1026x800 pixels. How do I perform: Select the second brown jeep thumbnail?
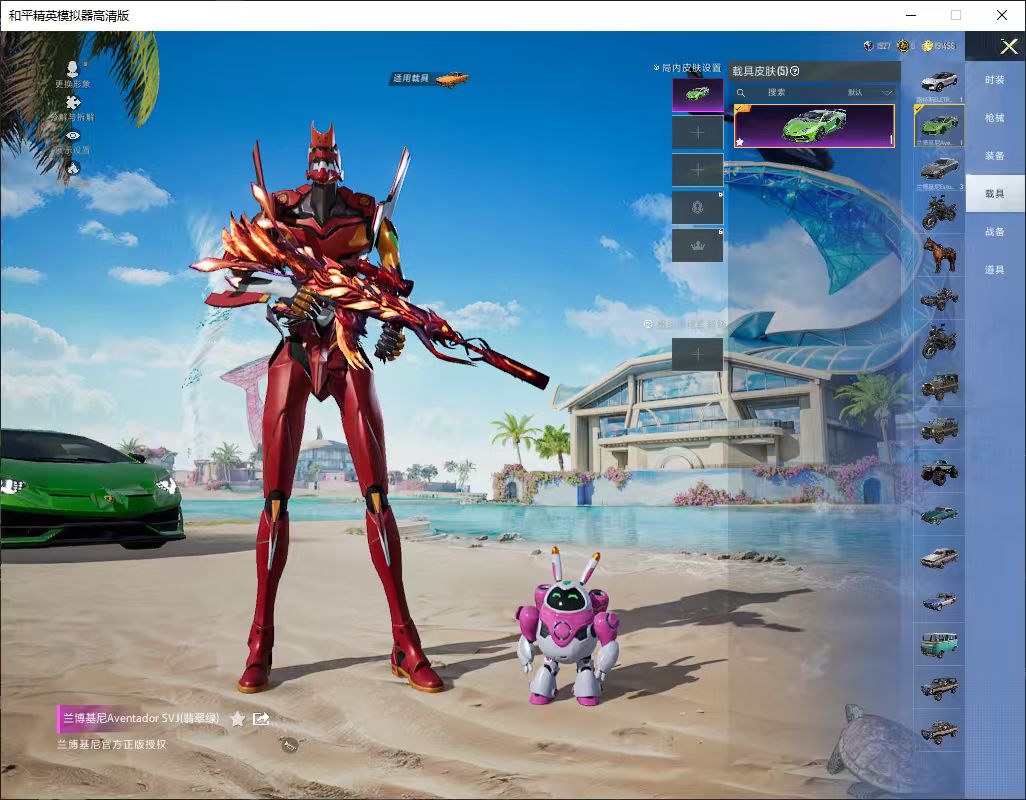[940, 429]
